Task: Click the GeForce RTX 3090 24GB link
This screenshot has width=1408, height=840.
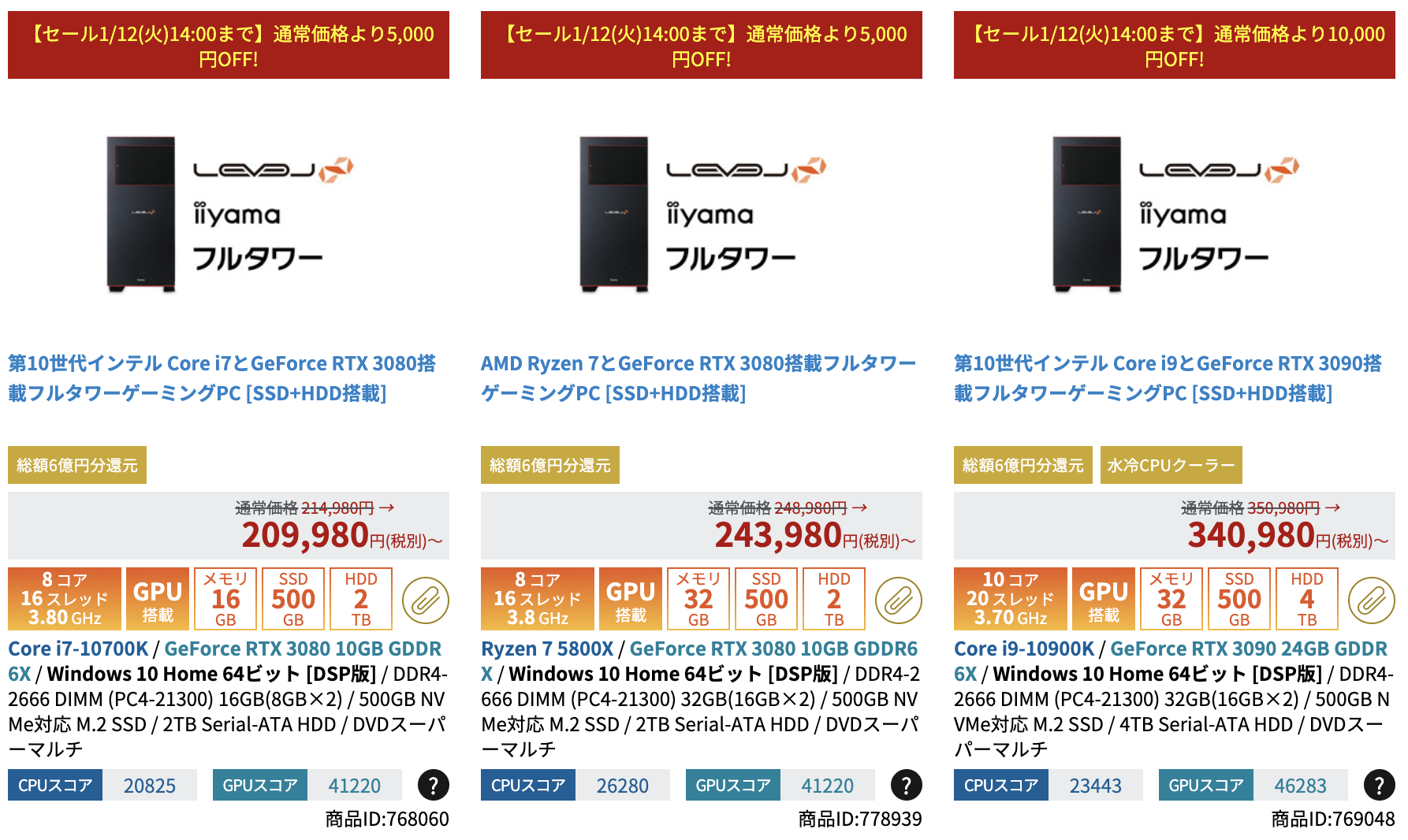Action: tap(1249, 649)
